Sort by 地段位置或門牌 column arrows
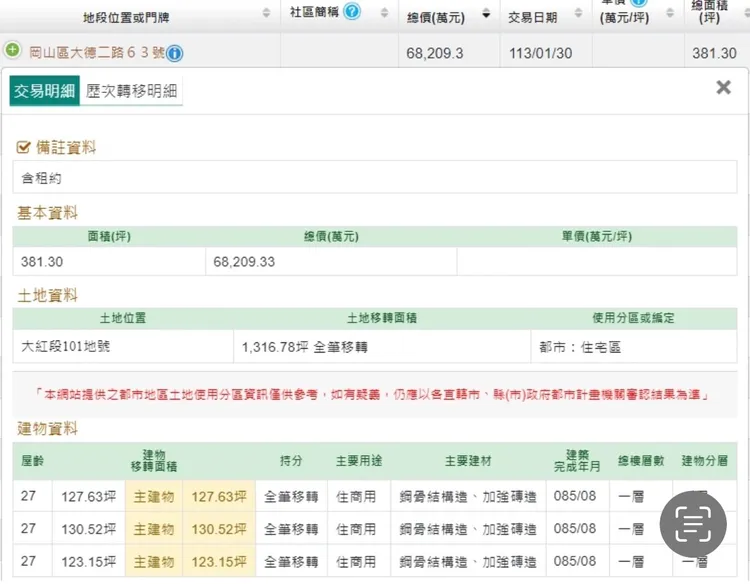This screenshot has width=750, height=584. point(266,13)
